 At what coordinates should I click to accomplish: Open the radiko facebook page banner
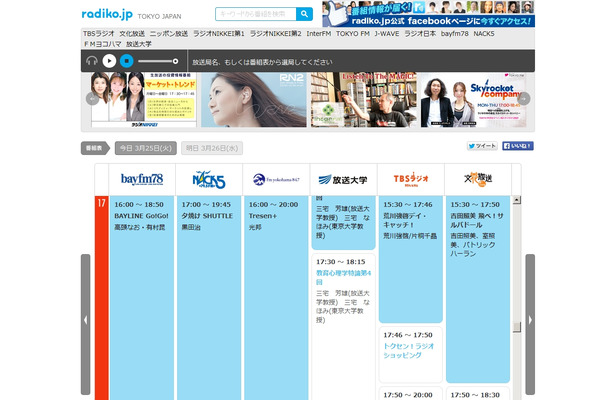pyautogui.click(x=428, y=14)
